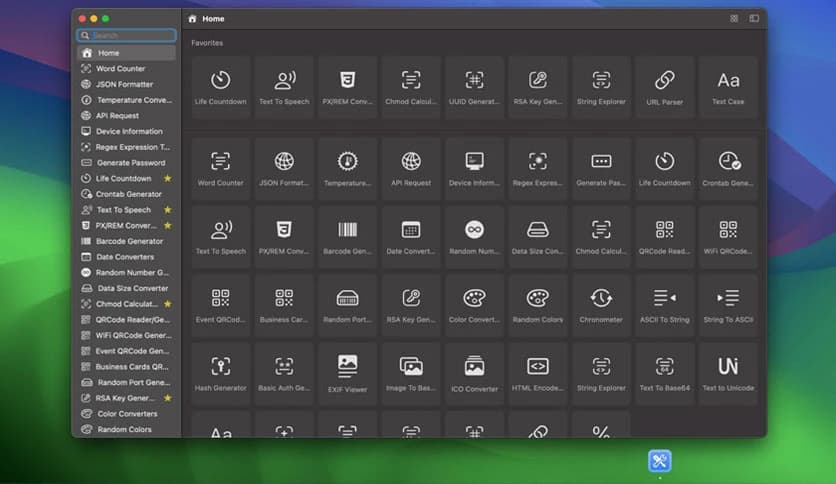Open Text Case in Favorites row
This screenshot has width=836, height=484.
[728, 87]
